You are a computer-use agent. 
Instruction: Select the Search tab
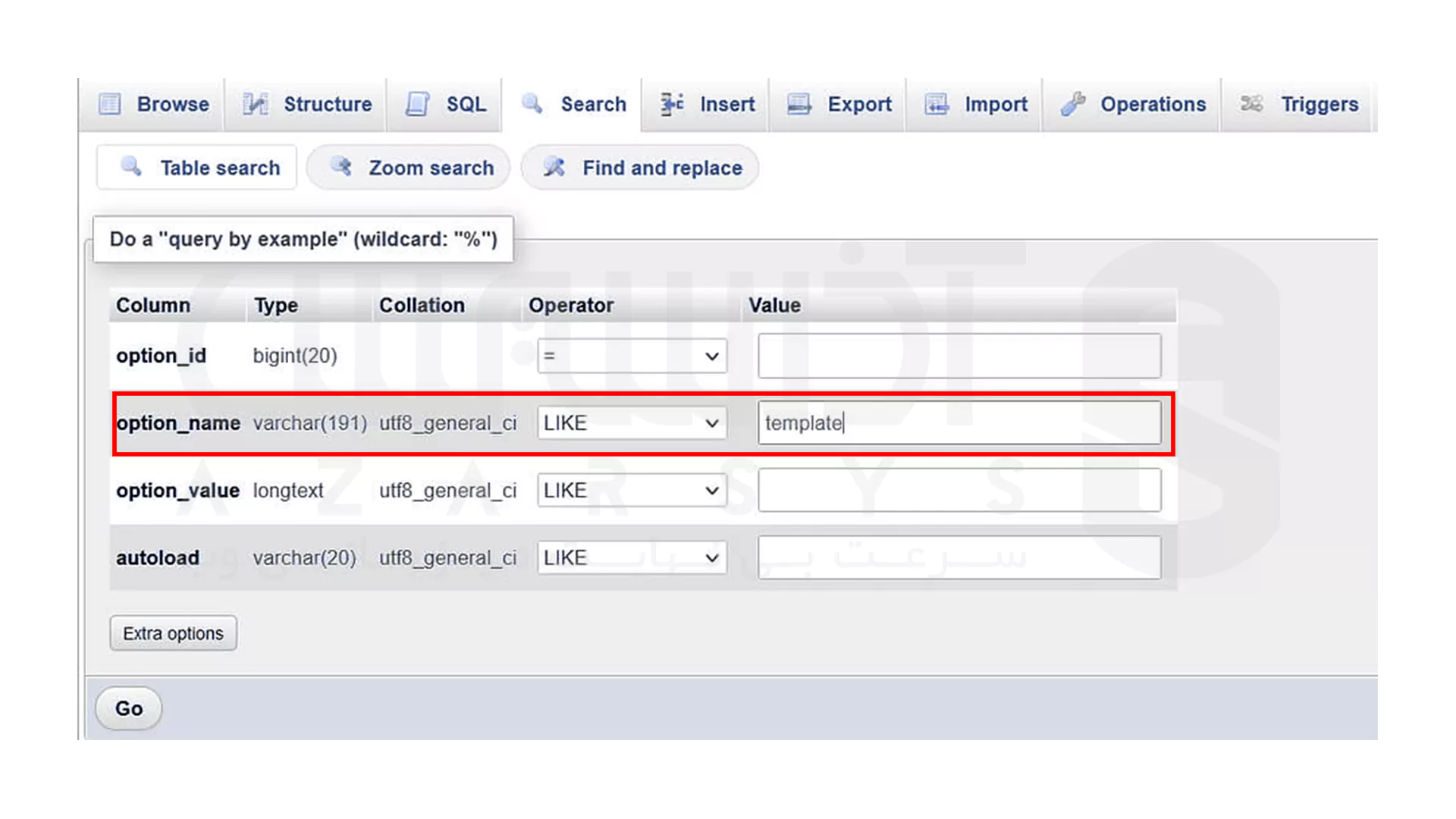coord(573,105)
